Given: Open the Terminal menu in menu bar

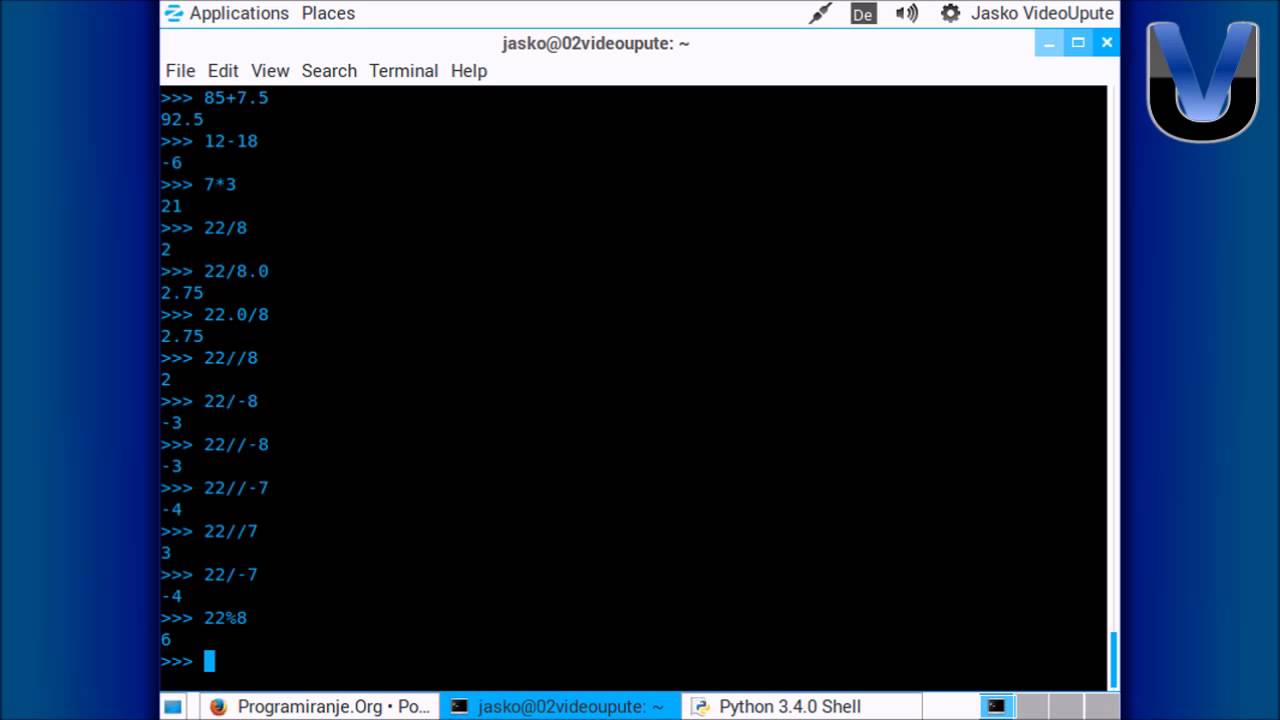Looking at the screenshot, I should pyautogui.click(x=403, y=71).
